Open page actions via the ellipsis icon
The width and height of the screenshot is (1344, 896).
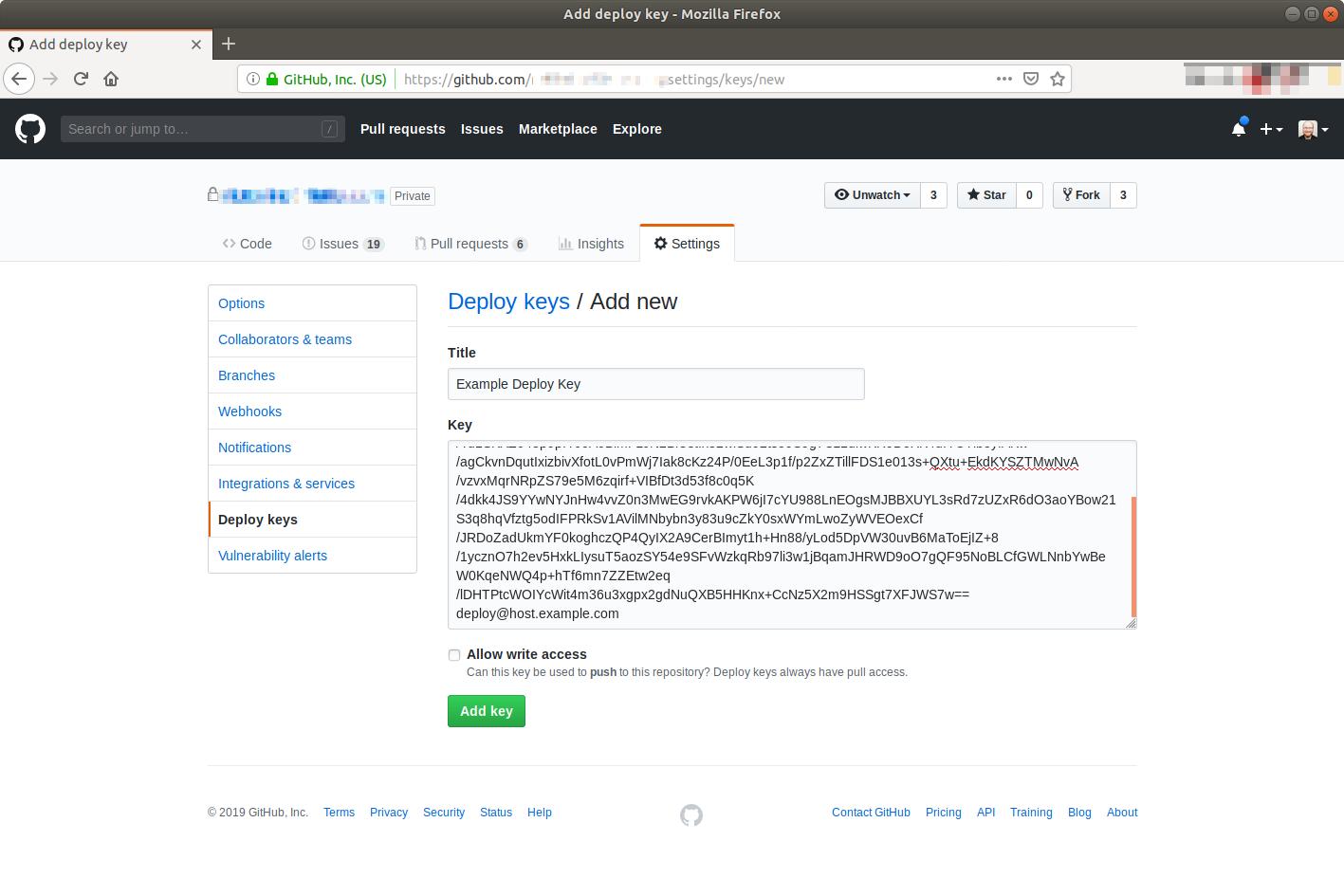coord(1003,79)
